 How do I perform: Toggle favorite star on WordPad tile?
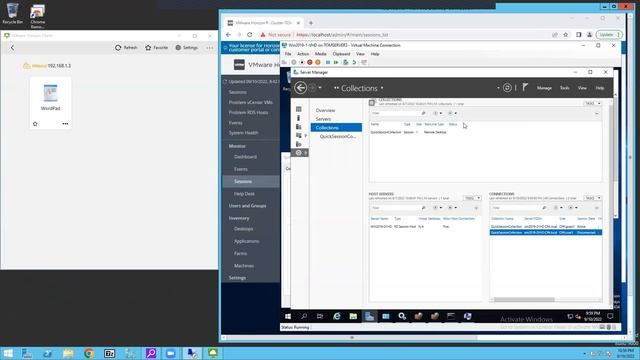[x=35, y=124]
